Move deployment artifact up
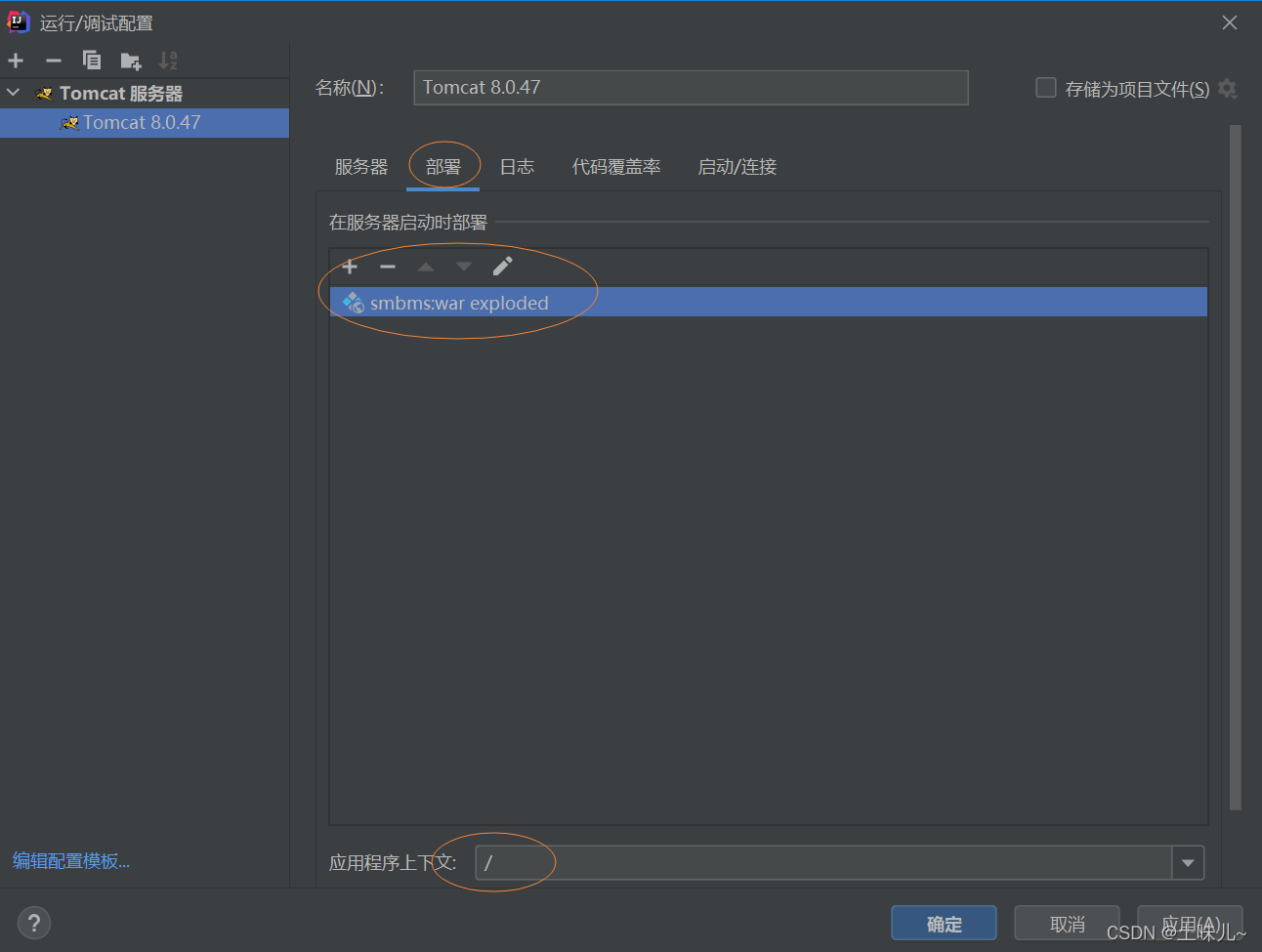This screenshot has height=952, width=1262. 426,267
